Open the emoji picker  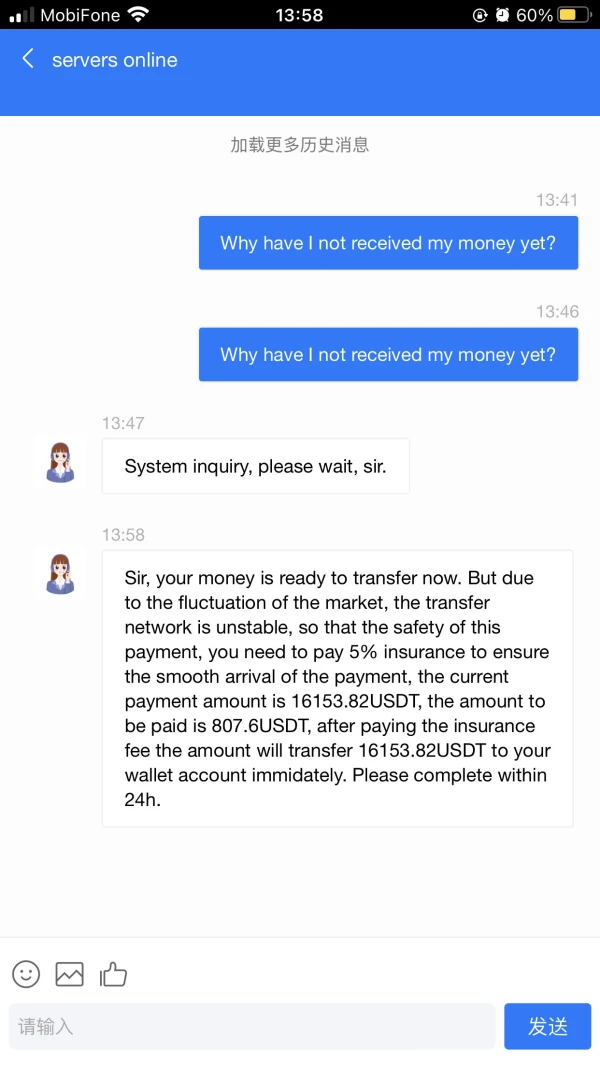[x=26, y=973]
